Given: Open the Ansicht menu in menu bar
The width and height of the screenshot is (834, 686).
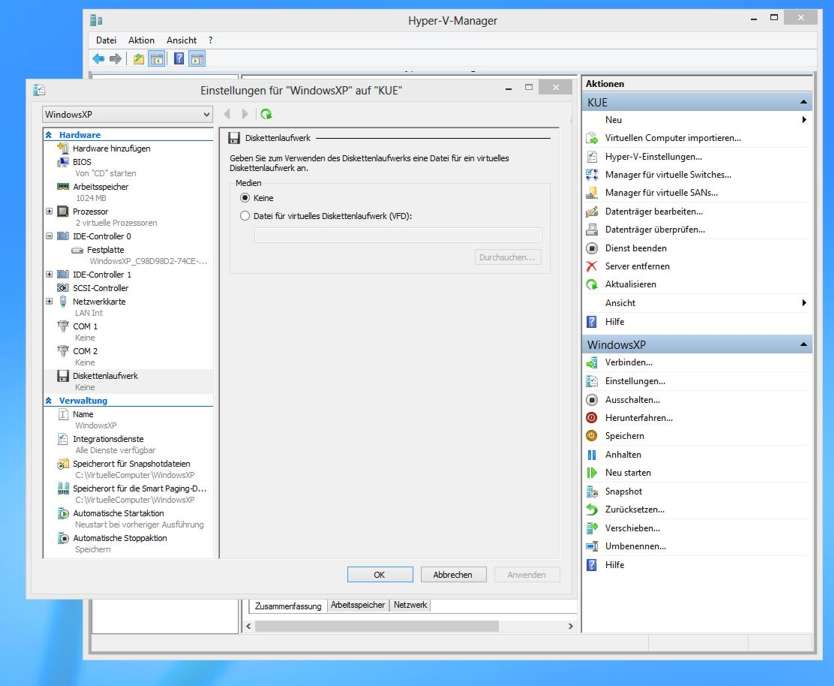Looking at the screenshot, I should point(181,40).
